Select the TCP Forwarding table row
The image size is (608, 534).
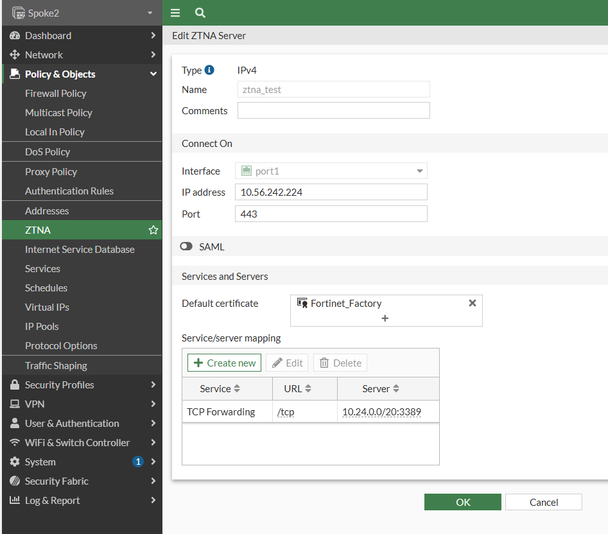click(310, 412)
